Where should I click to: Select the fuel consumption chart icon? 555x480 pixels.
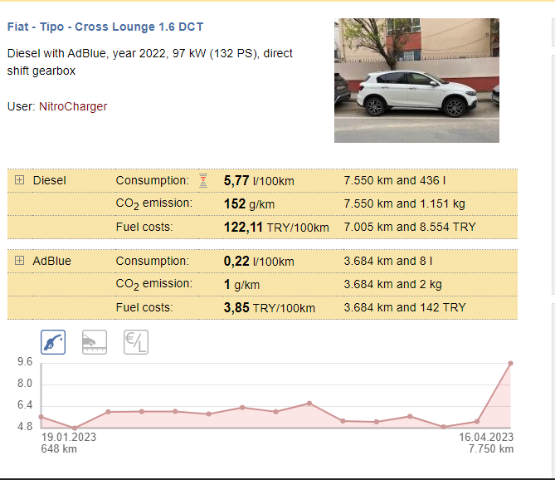53,342
